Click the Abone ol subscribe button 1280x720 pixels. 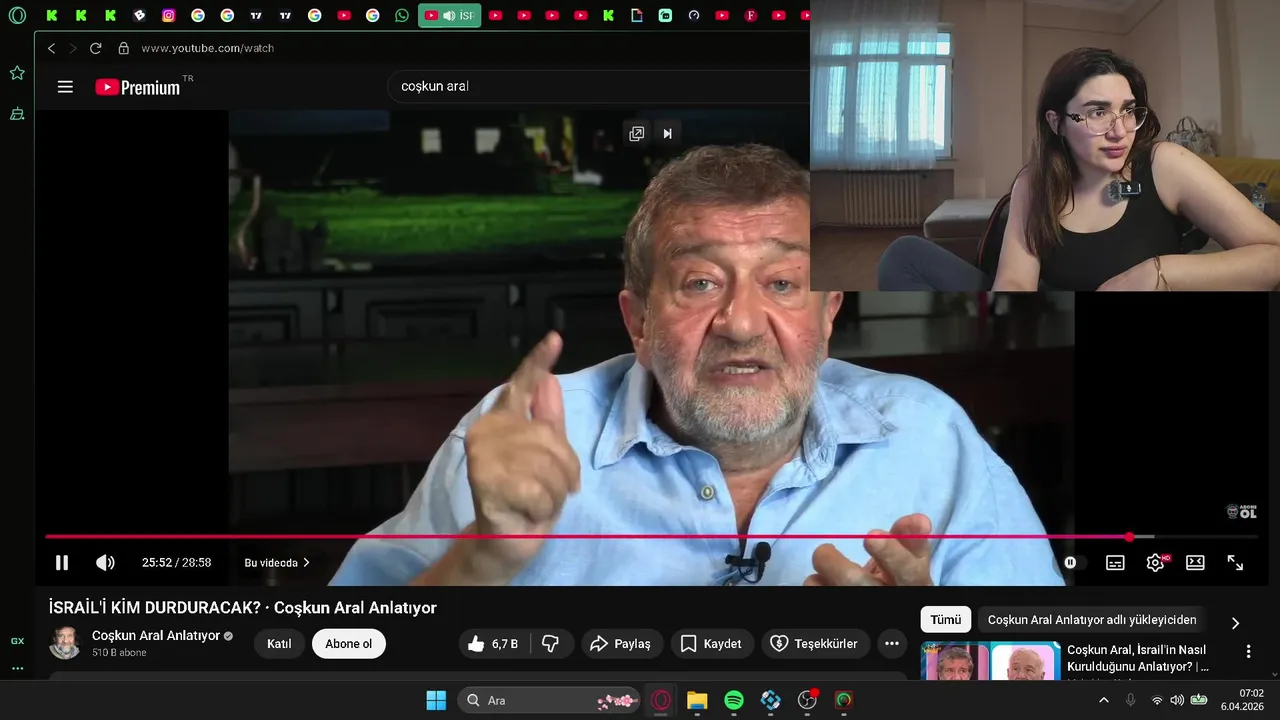tap(348, 644)
